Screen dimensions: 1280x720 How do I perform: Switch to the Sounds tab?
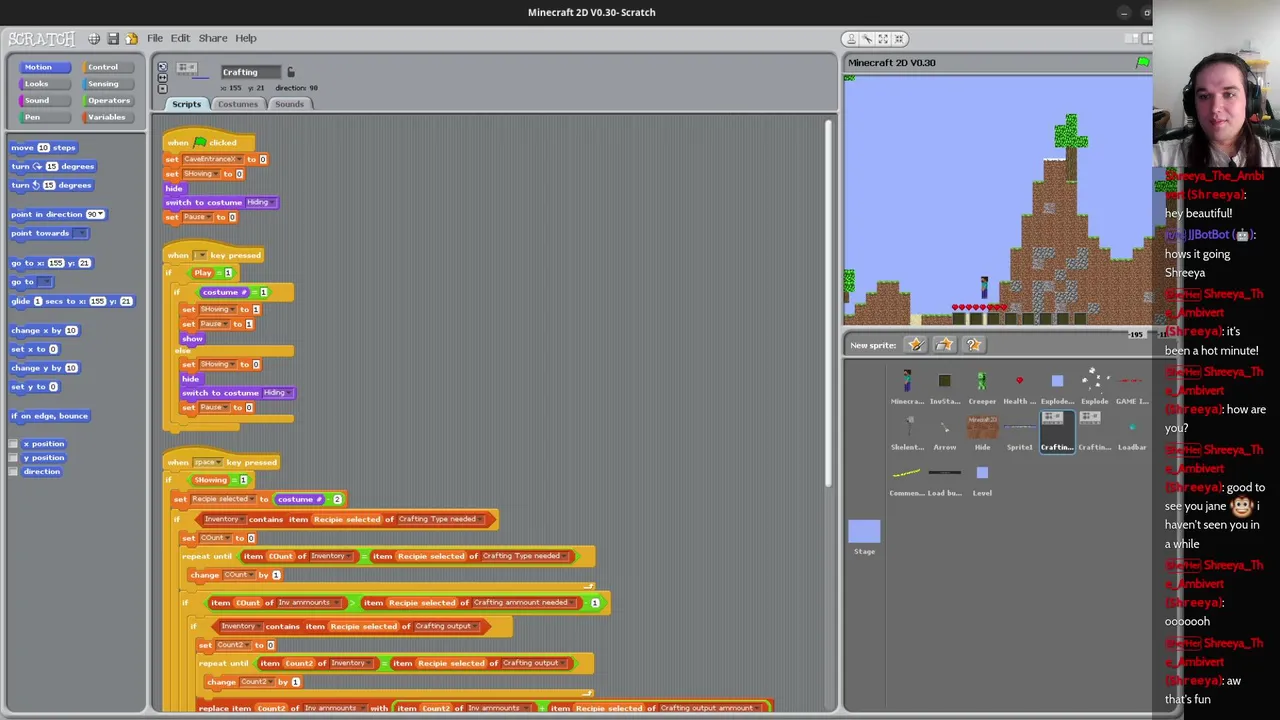[x=289, y=104]
